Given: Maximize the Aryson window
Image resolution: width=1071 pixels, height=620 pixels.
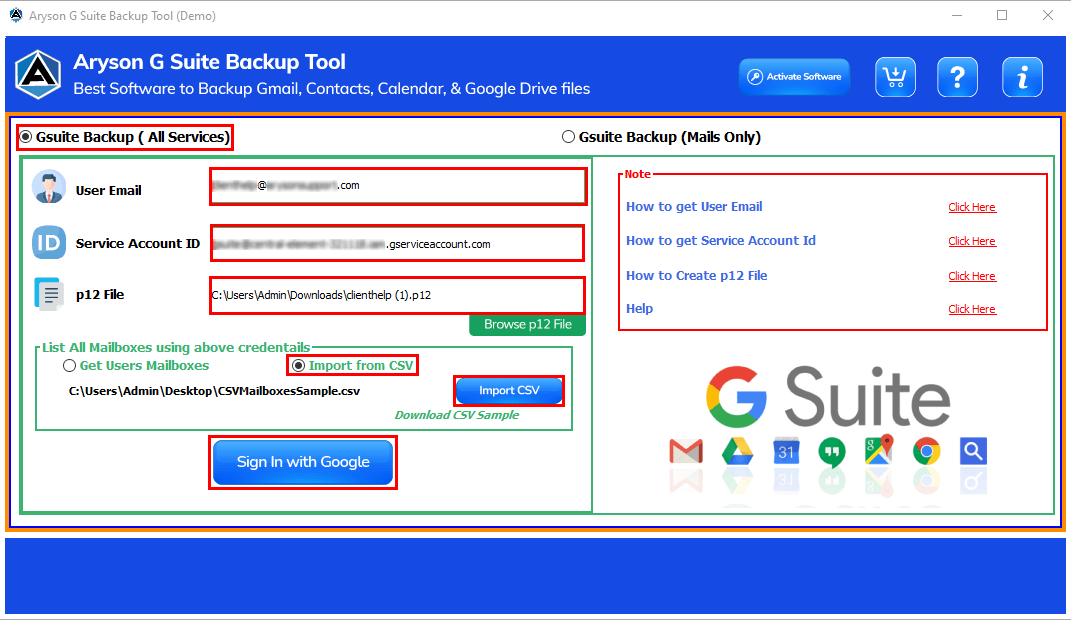Looking at the screenshot, I should [x=1002, y=15].
